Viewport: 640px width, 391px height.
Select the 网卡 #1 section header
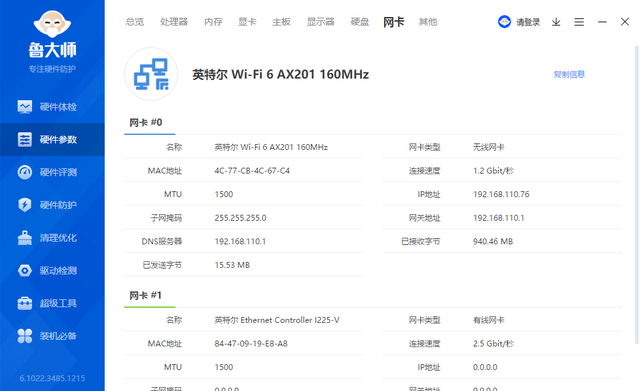[146, 295]
